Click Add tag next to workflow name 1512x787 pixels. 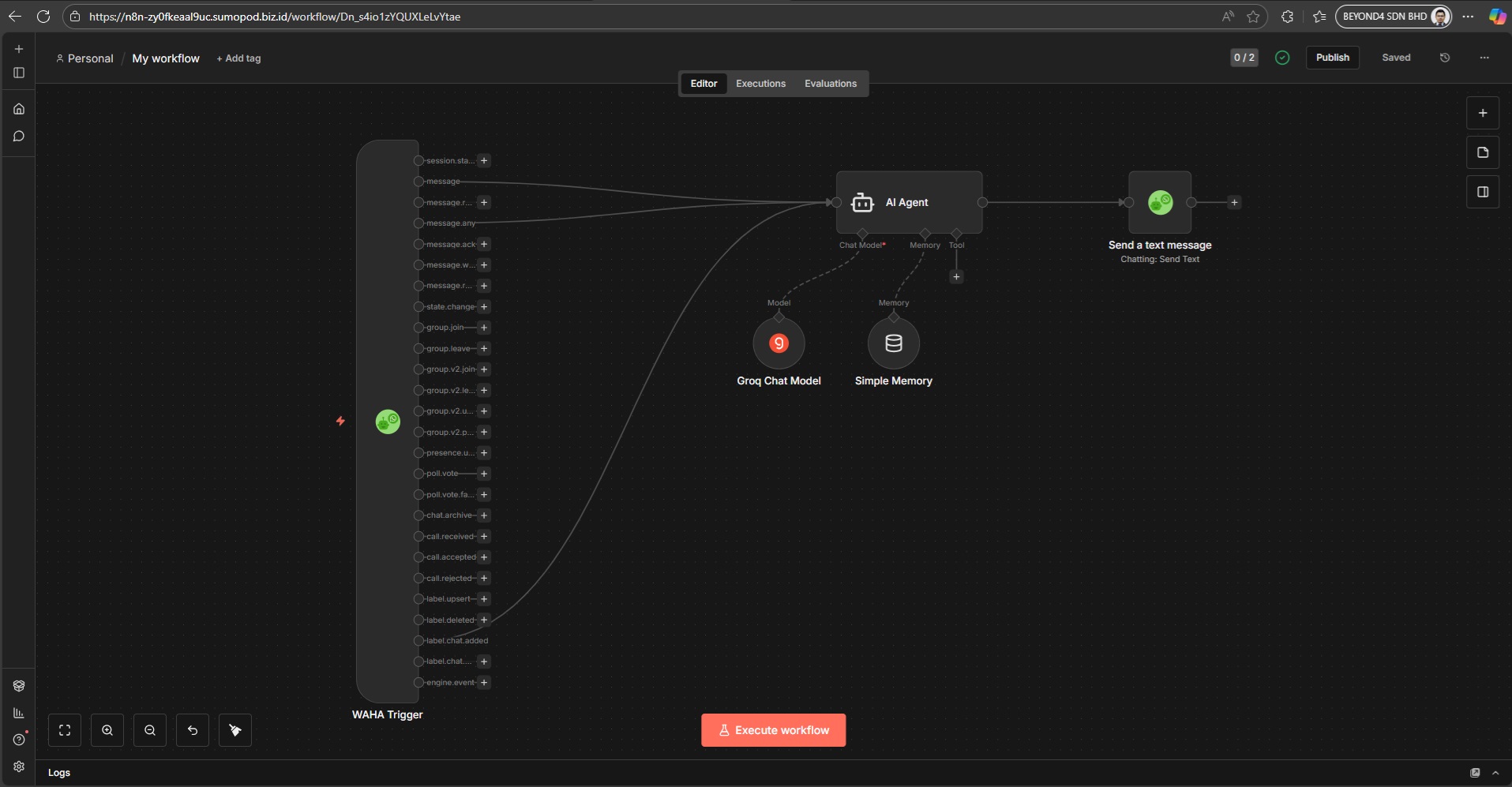tap(238, 58)
